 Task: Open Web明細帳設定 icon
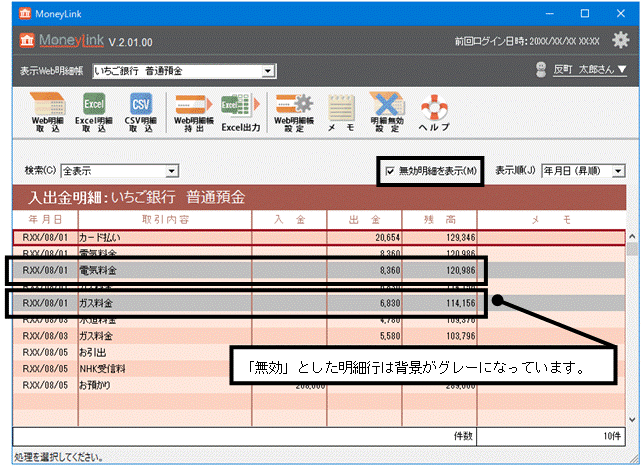(x=294, y=112)
